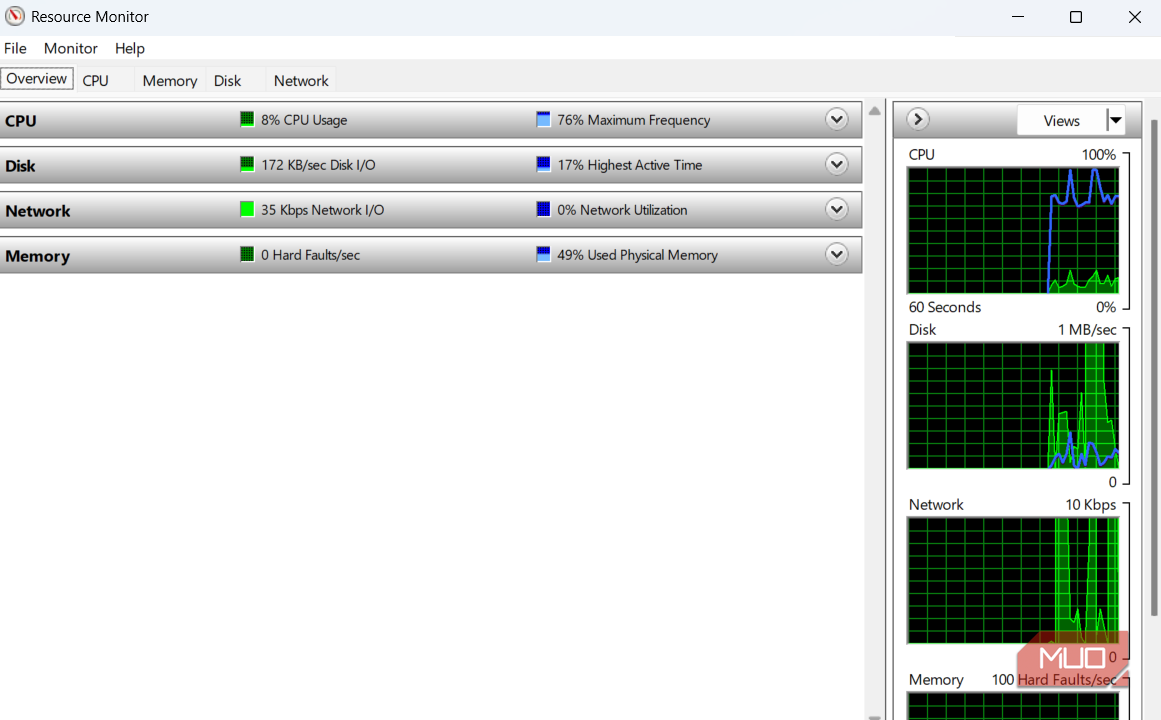Click the 1 MB/sec Disk graph scale label
The width and height of the screenshot is (1161, 720).
[1087, 330]
